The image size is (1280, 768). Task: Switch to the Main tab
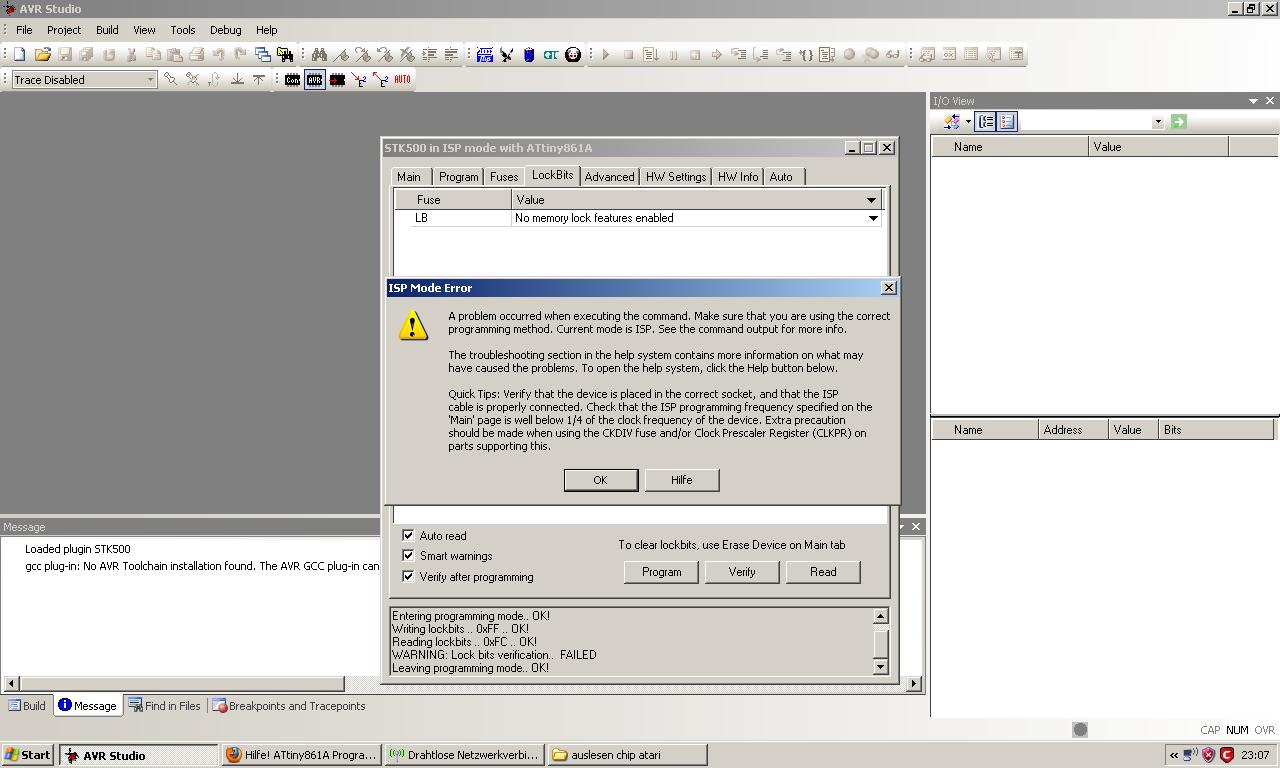(409, 177)
